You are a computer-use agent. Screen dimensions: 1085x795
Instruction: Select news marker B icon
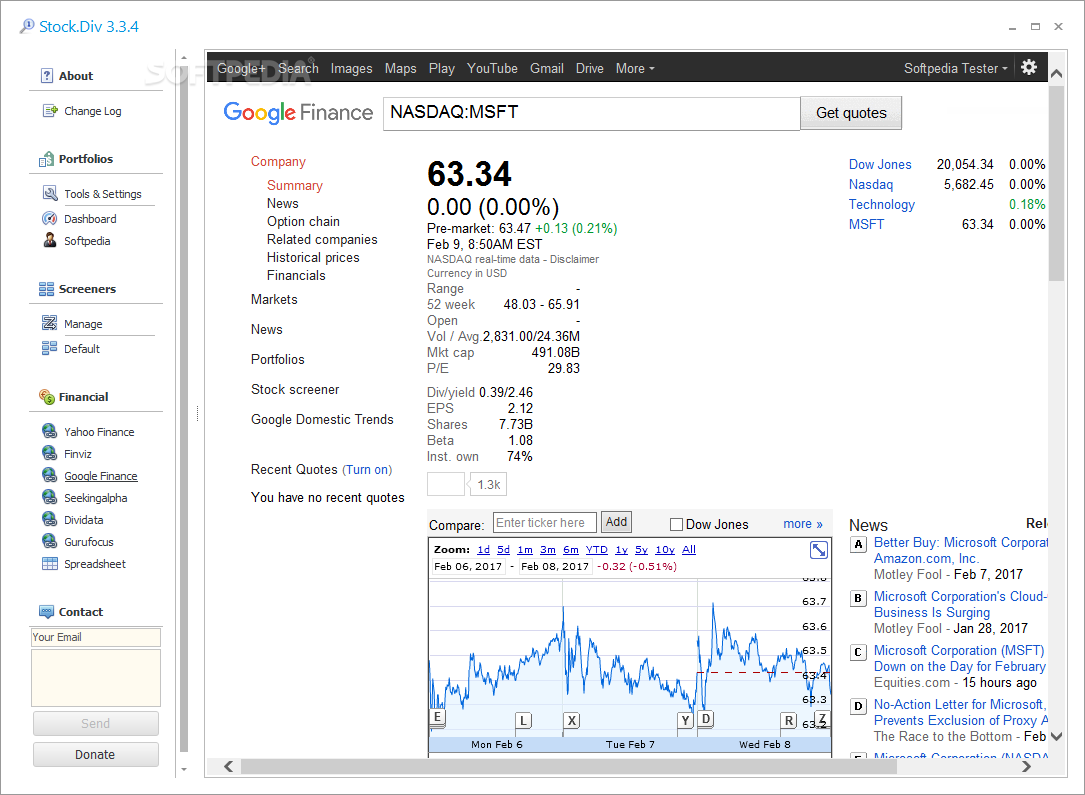click(858, 598)
